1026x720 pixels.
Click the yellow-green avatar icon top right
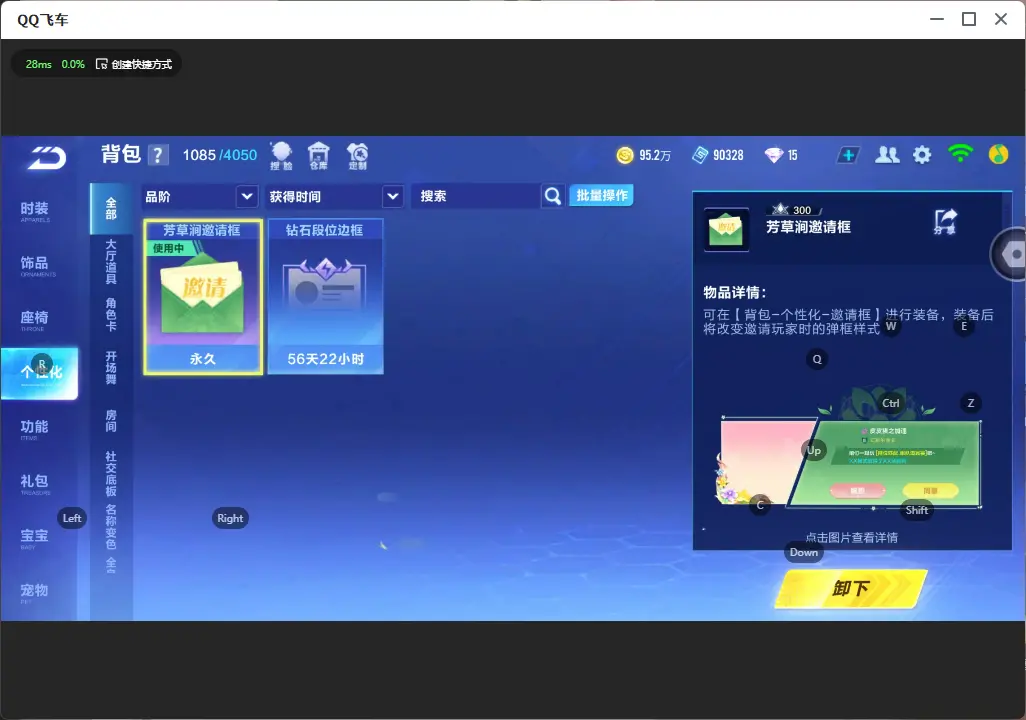[x=998, y=154]
